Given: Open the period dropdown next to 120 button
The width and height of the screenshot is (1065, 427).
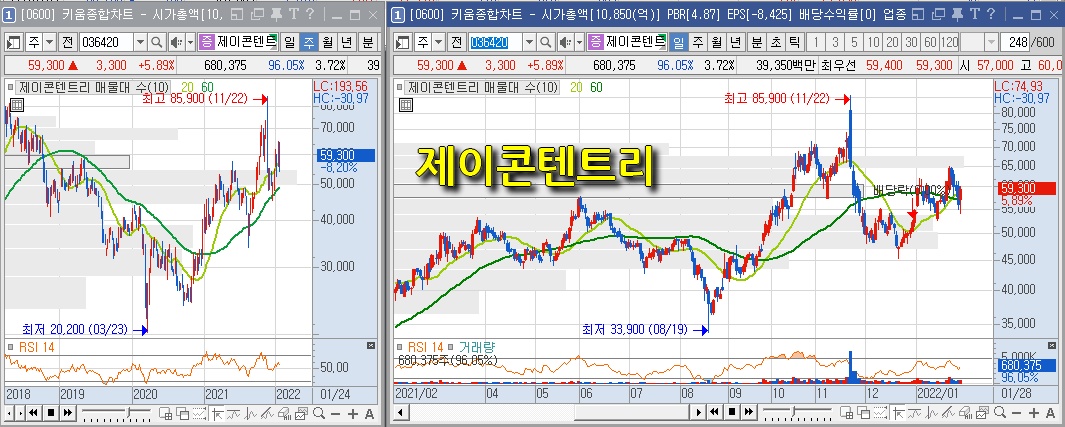Looking at the screenshot, I should [992, 43].
